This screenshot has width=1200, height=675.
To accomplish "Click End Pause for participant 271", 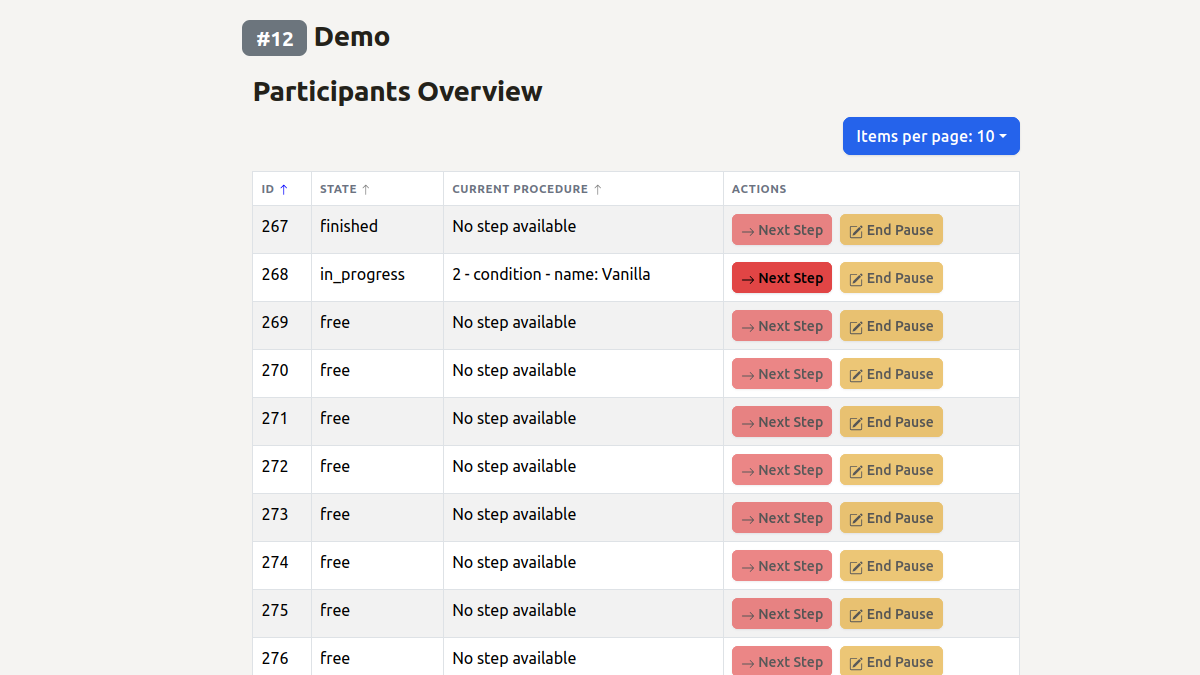I will pyautogui.click(x=891, y=422).
